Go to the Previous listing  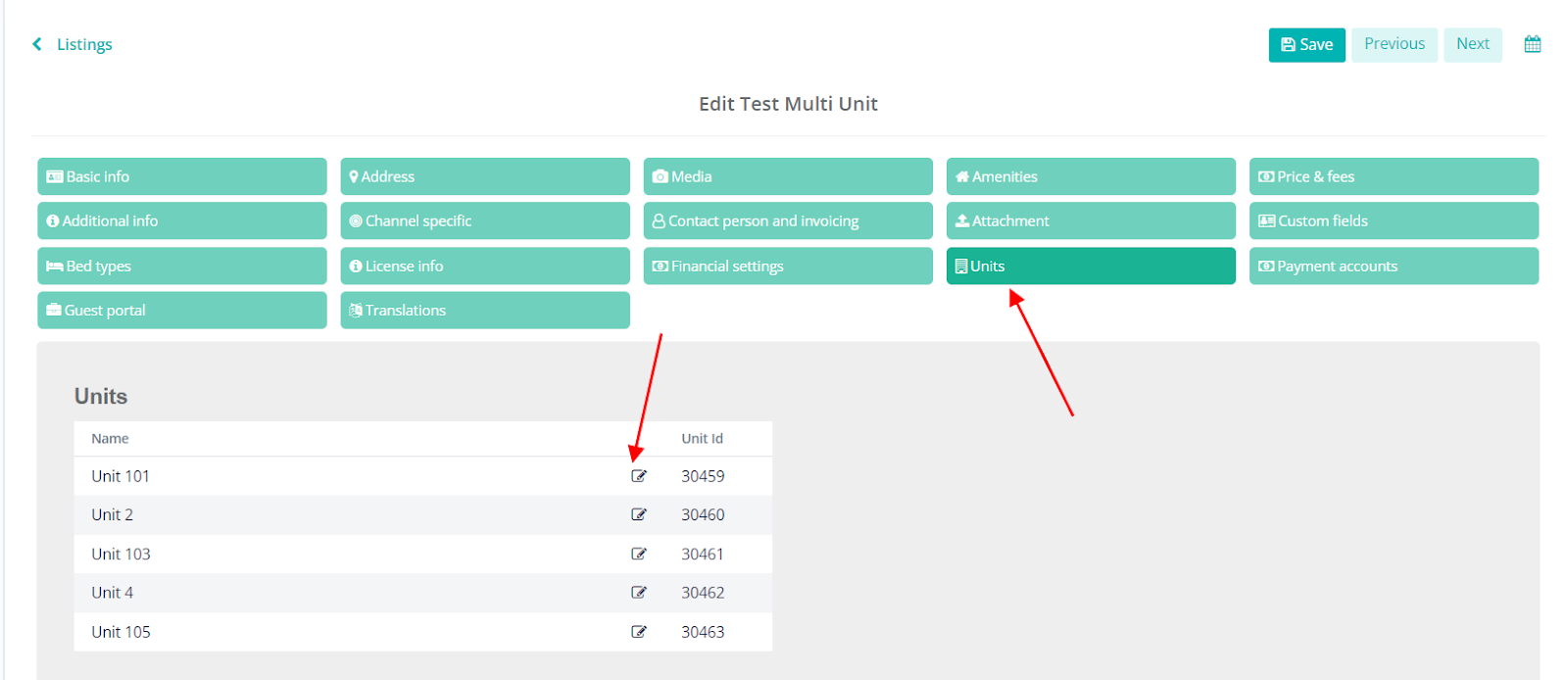coord(1394,44)
